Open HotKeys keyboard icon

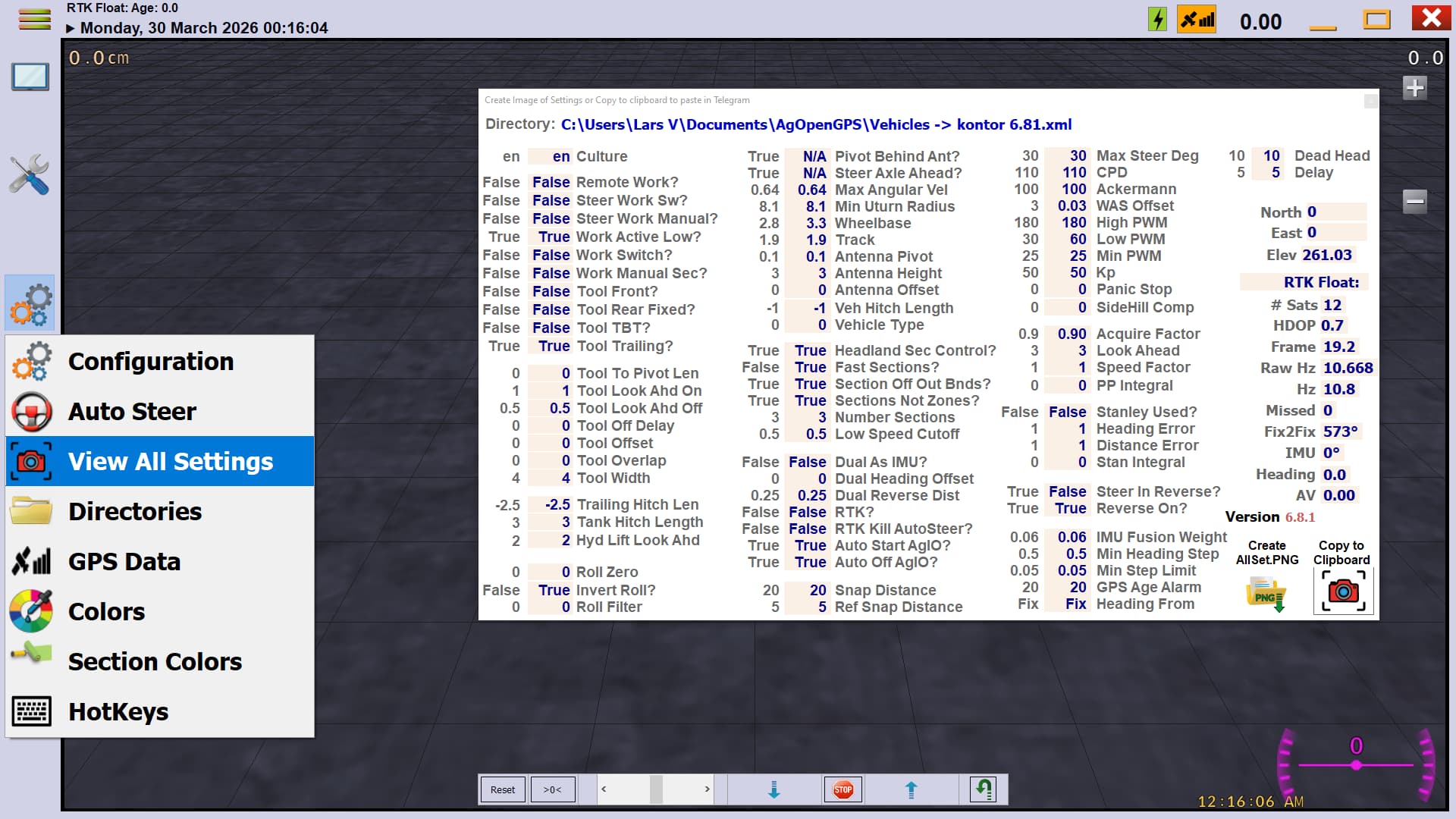[x=31, y=711]
